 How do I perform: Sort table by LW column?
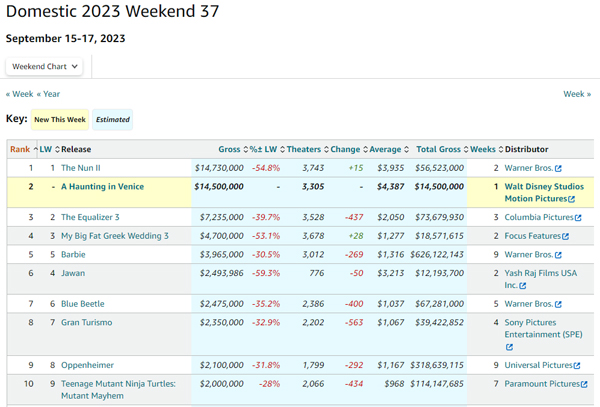49,149
